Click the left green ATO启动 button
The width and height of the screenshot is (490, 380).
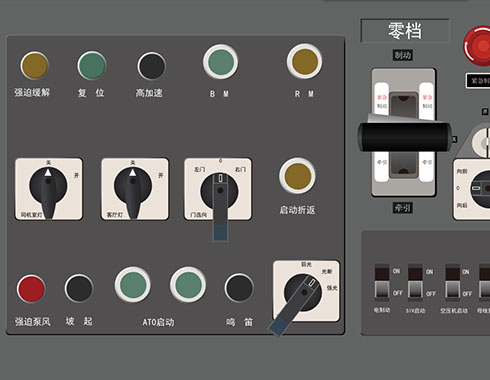pyautogui.click(x=133, y=284)
